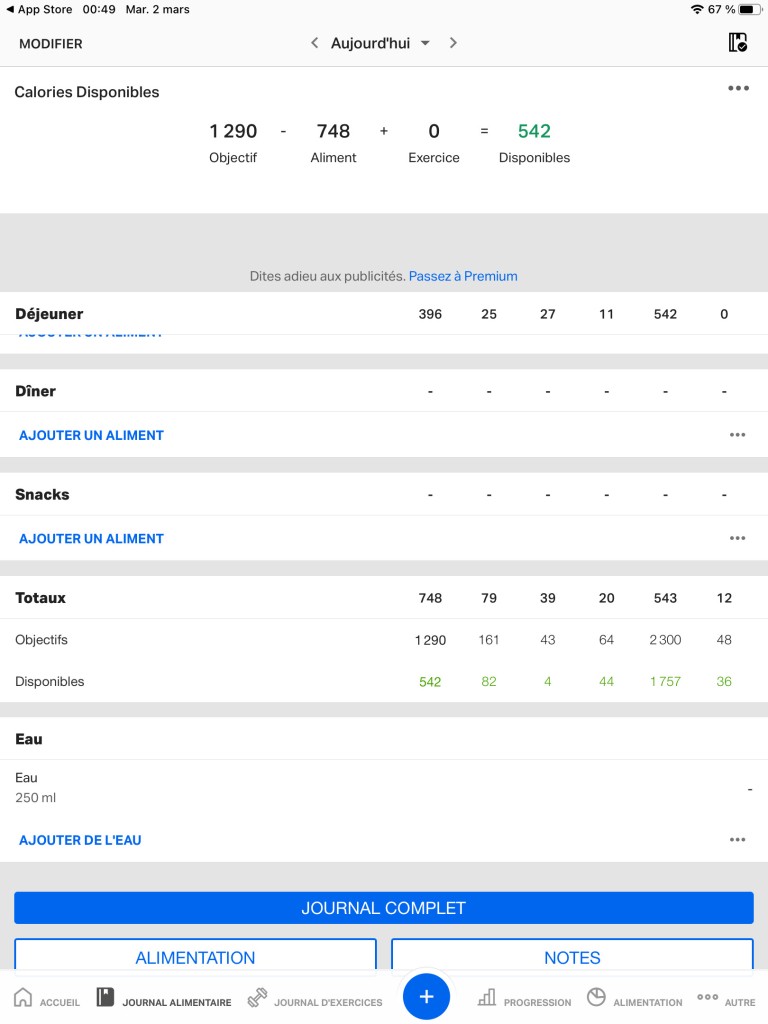
Task: Open the diary complete icon top right
Action: [737, 42]
